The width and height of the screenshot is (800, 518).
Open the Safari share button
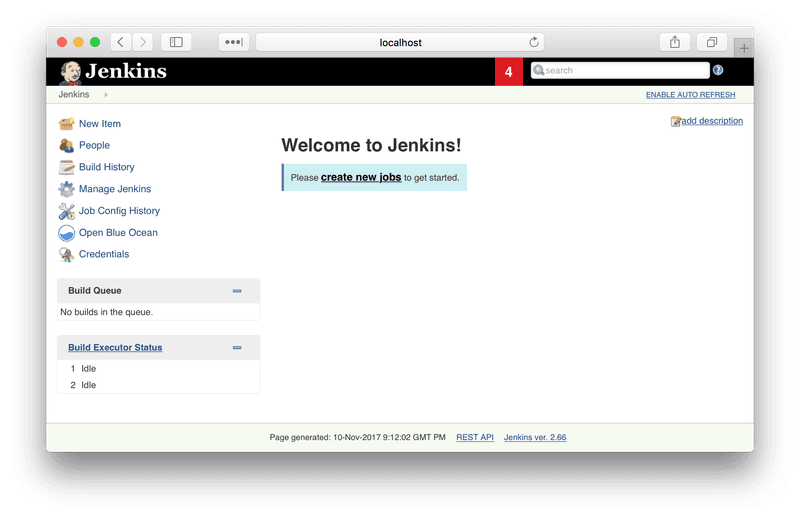(x=674, y=42)
